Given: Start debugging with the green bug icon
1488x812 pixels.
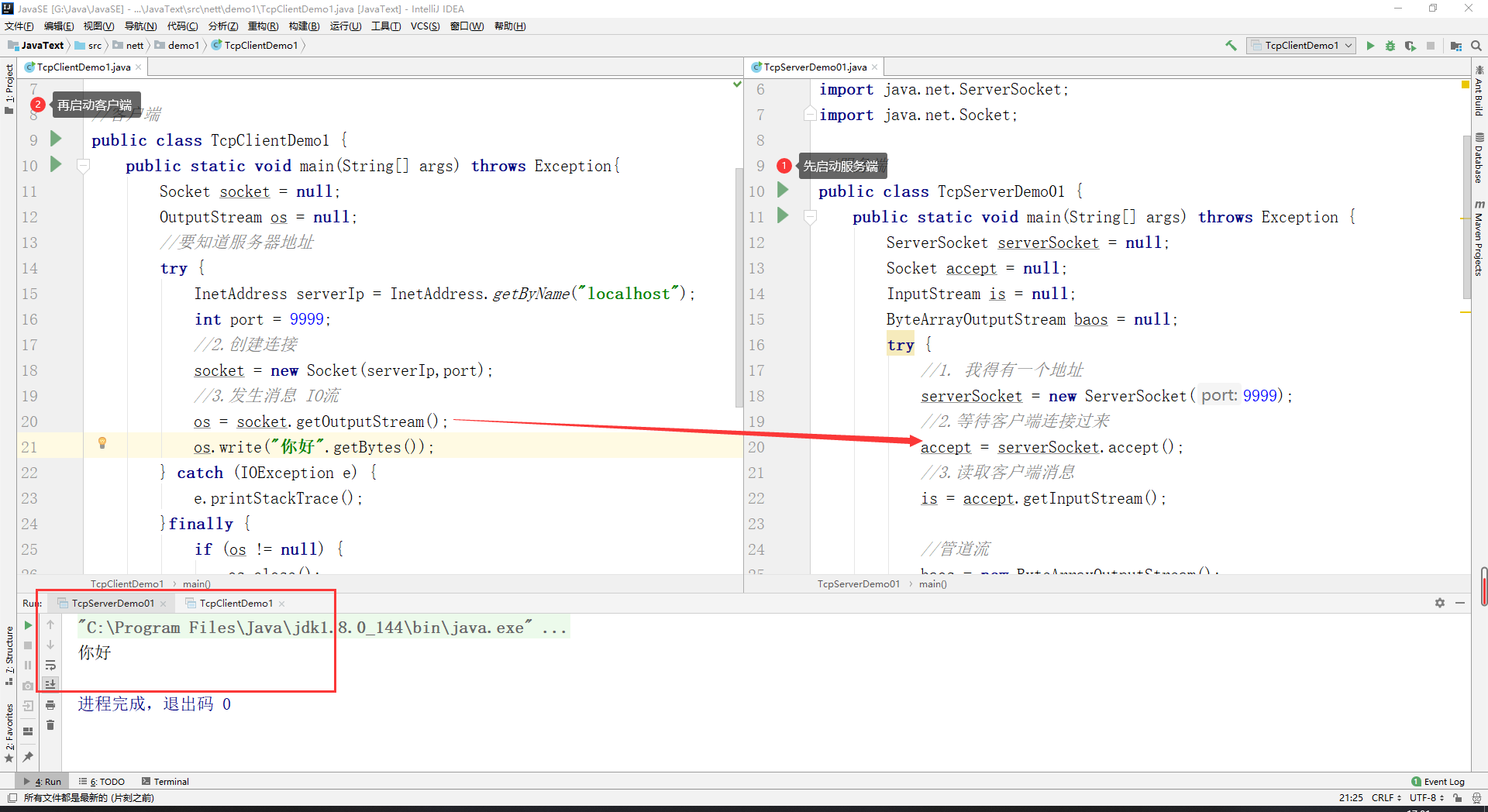Looking at the screenshot, I should point(1390,46).
